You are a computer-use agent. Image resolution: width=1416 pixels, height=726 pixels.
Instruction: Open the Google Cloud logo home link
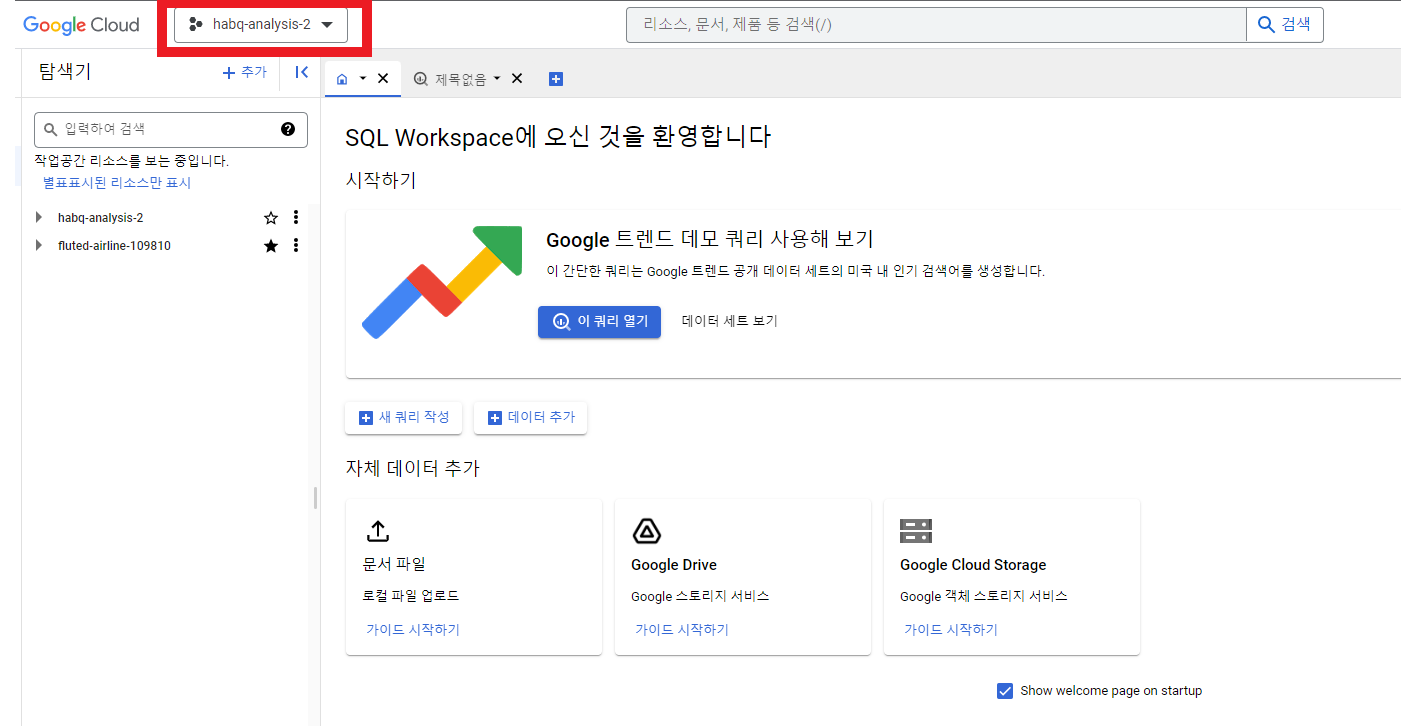(81, 25)
